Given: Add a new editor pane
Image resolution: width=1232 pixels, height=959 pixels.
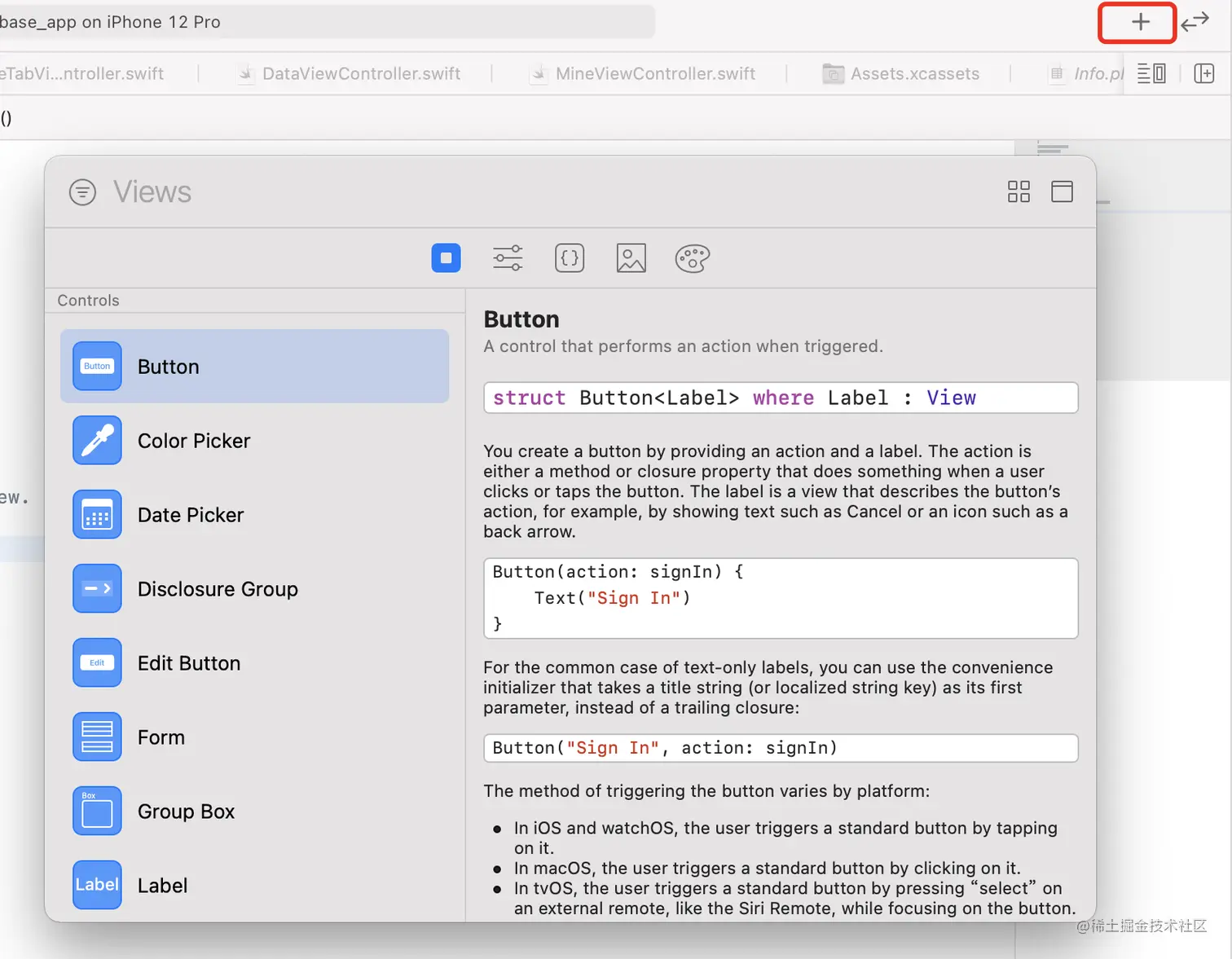Looking at the screenshot, I should pyautogui.click(x=1204, y=73).
